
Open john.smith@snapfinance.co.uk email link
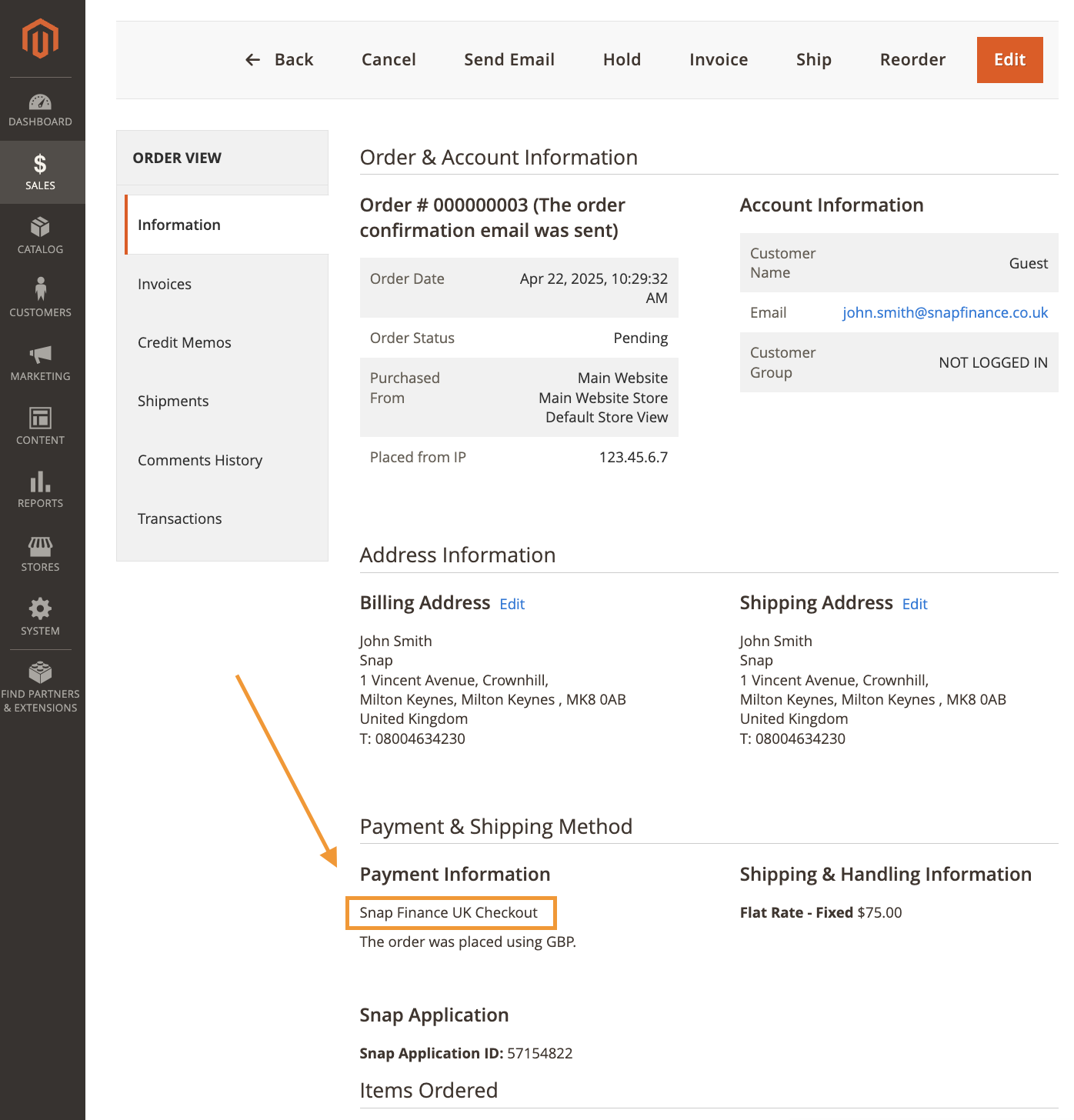(945, 312)
